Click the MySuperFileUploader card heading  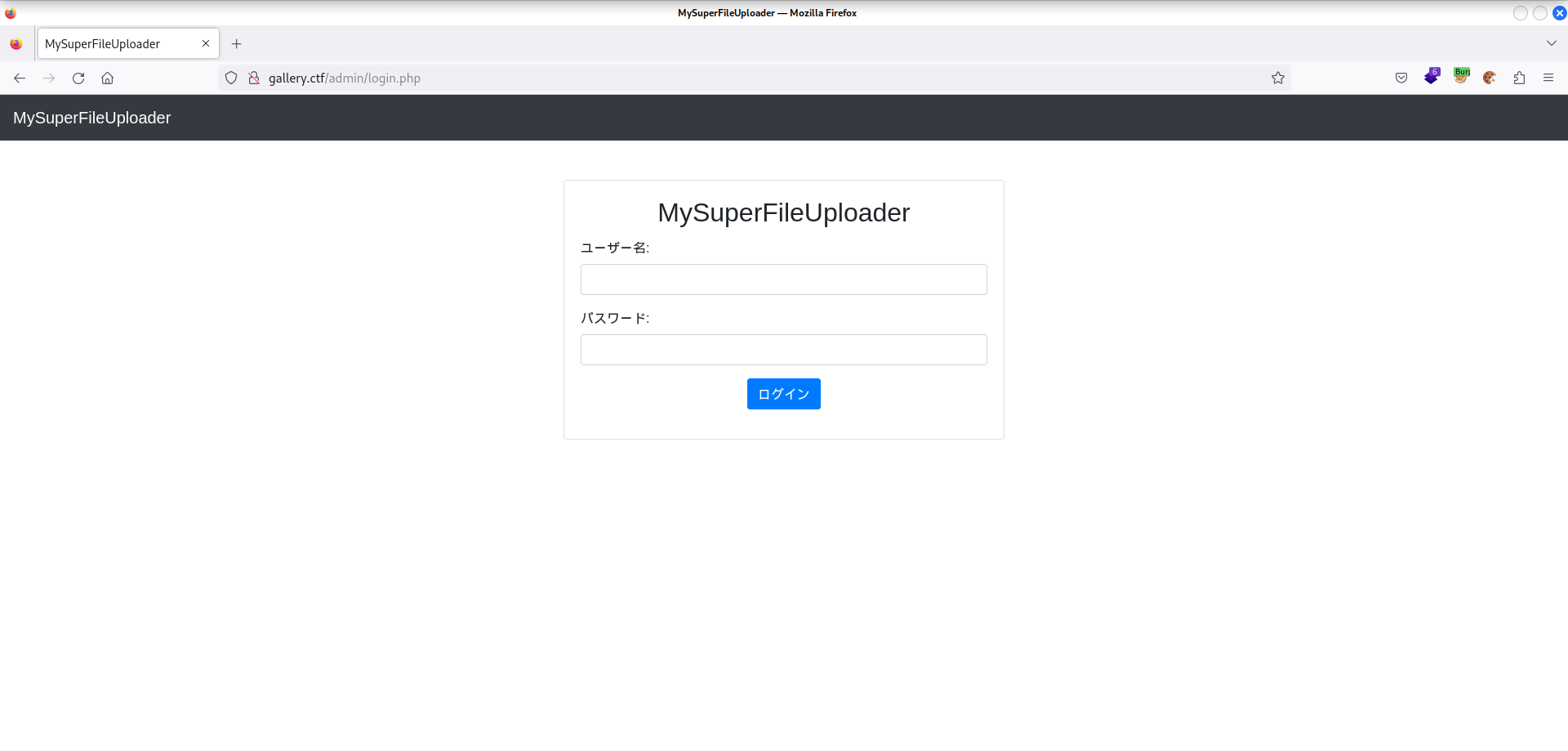tap(784, 212)
